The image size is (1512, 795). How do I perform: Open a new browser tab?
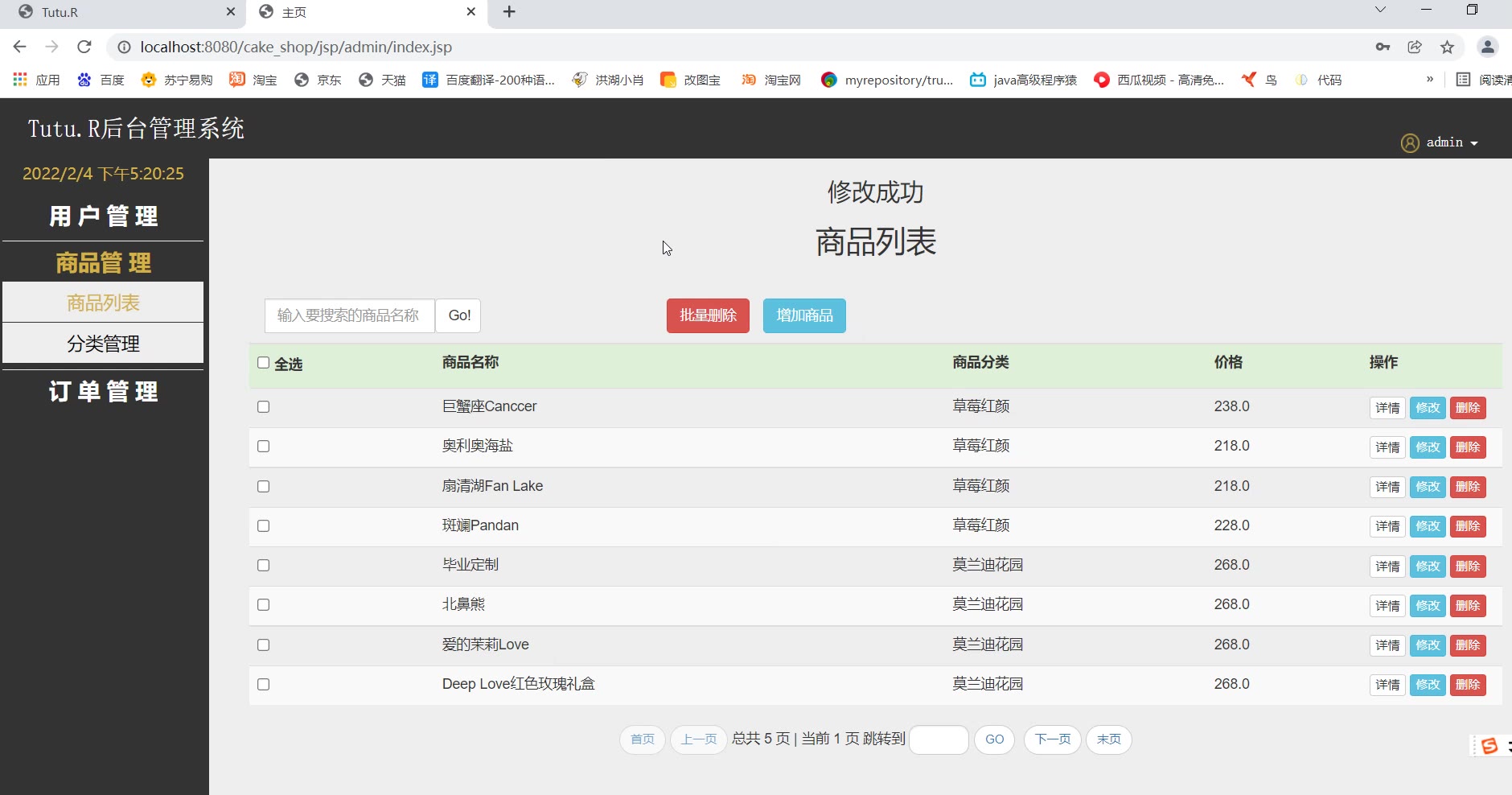point(509,12)
